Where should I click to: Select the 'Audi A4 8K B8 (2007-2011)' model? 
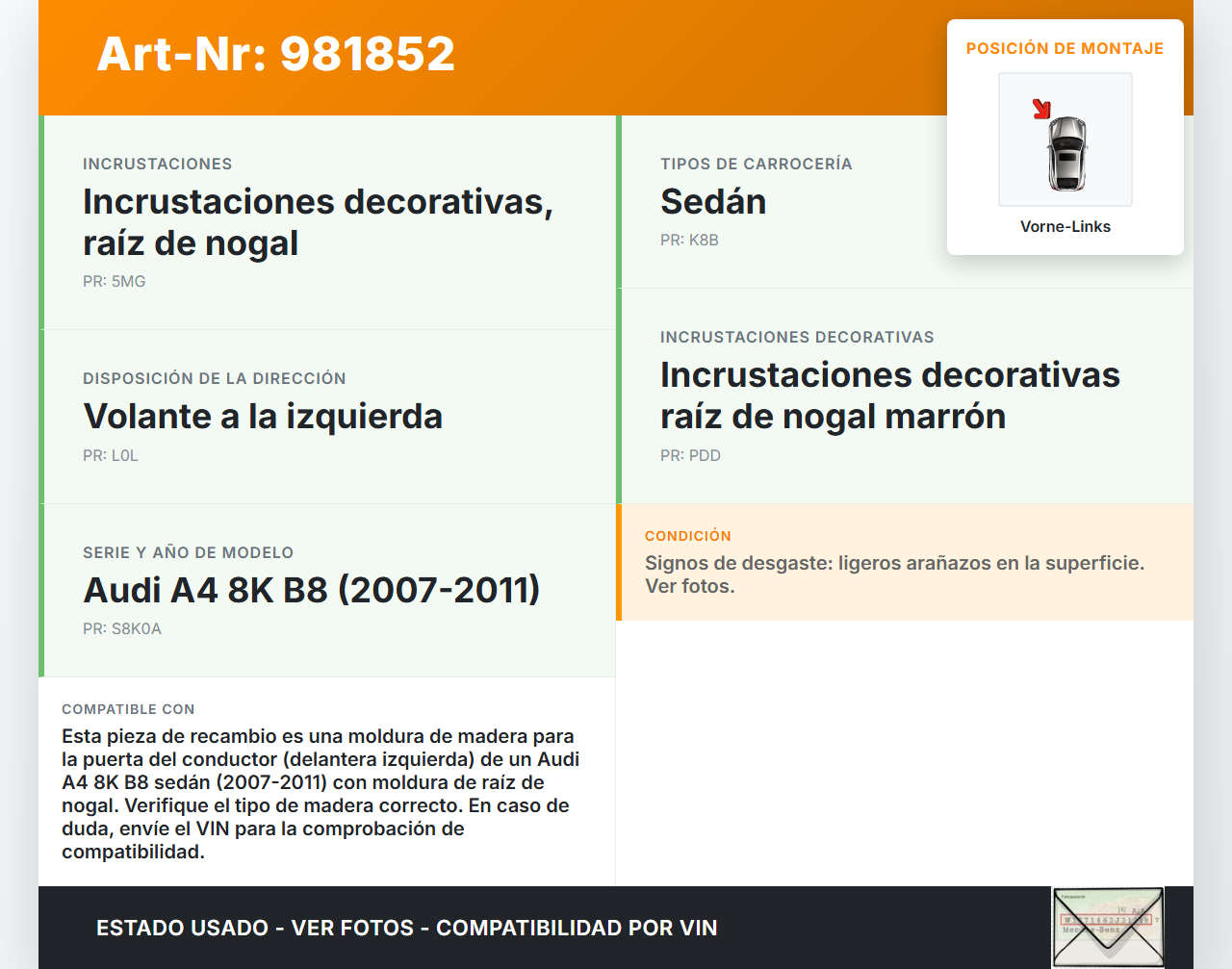point(312,590)
